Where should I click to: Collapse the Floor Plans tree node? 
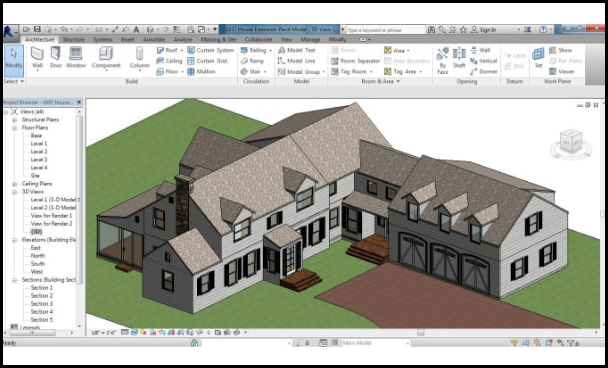click(15, 128)
